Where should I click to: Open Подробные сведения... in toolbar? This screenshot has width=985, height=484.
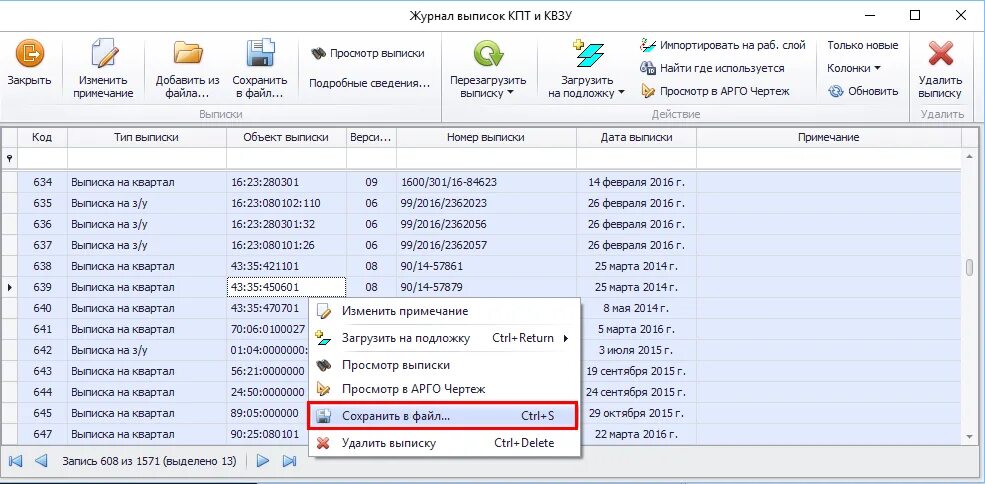(370, 83)
